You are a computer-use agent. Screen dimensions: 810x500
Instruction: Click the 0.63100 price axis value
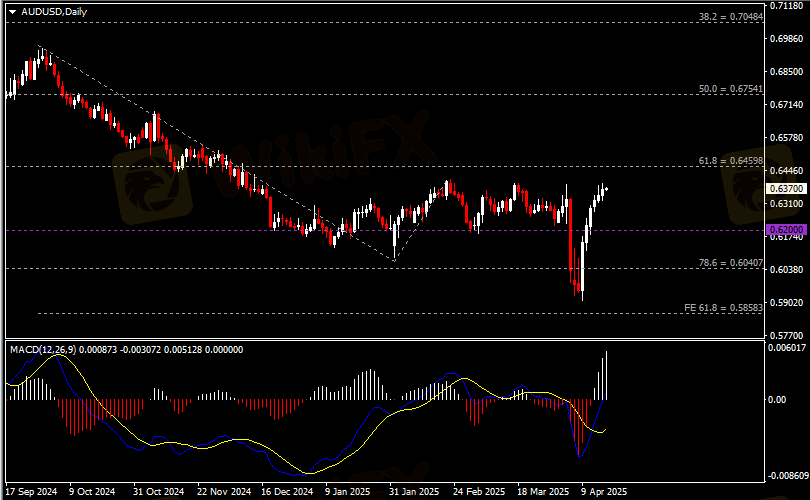(x=786, y=204)
